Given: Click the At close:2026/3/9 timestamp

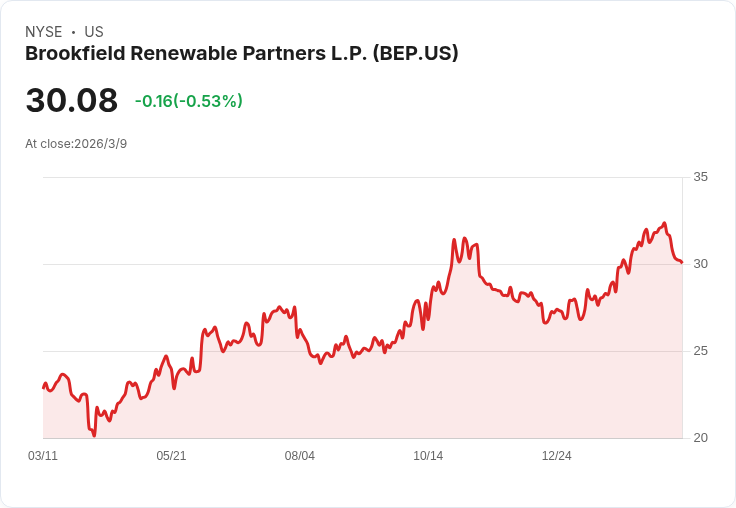Looking at the screenshot, I should click(76, 143).
